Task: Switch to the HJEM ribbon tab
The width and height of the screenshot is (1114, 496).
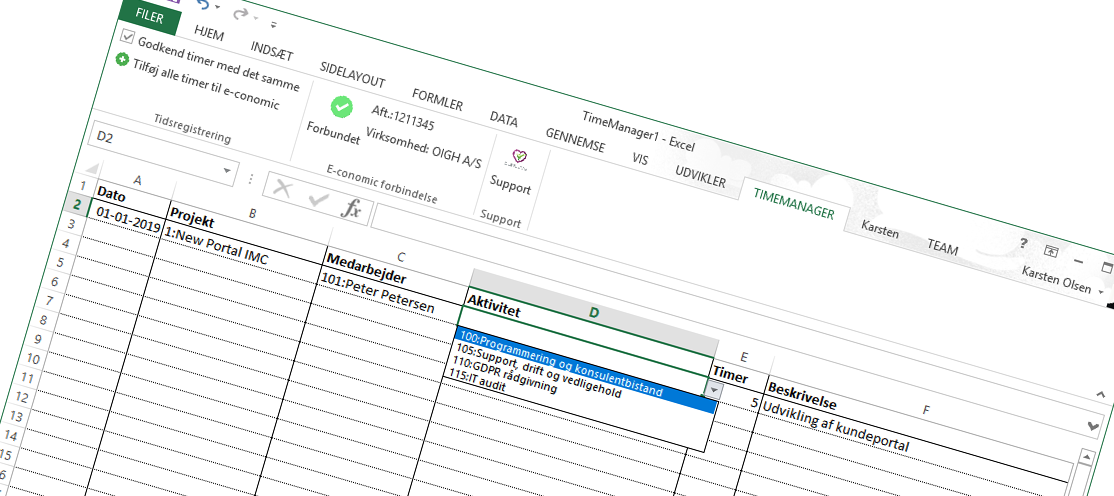Action: (x=209, y=33)
